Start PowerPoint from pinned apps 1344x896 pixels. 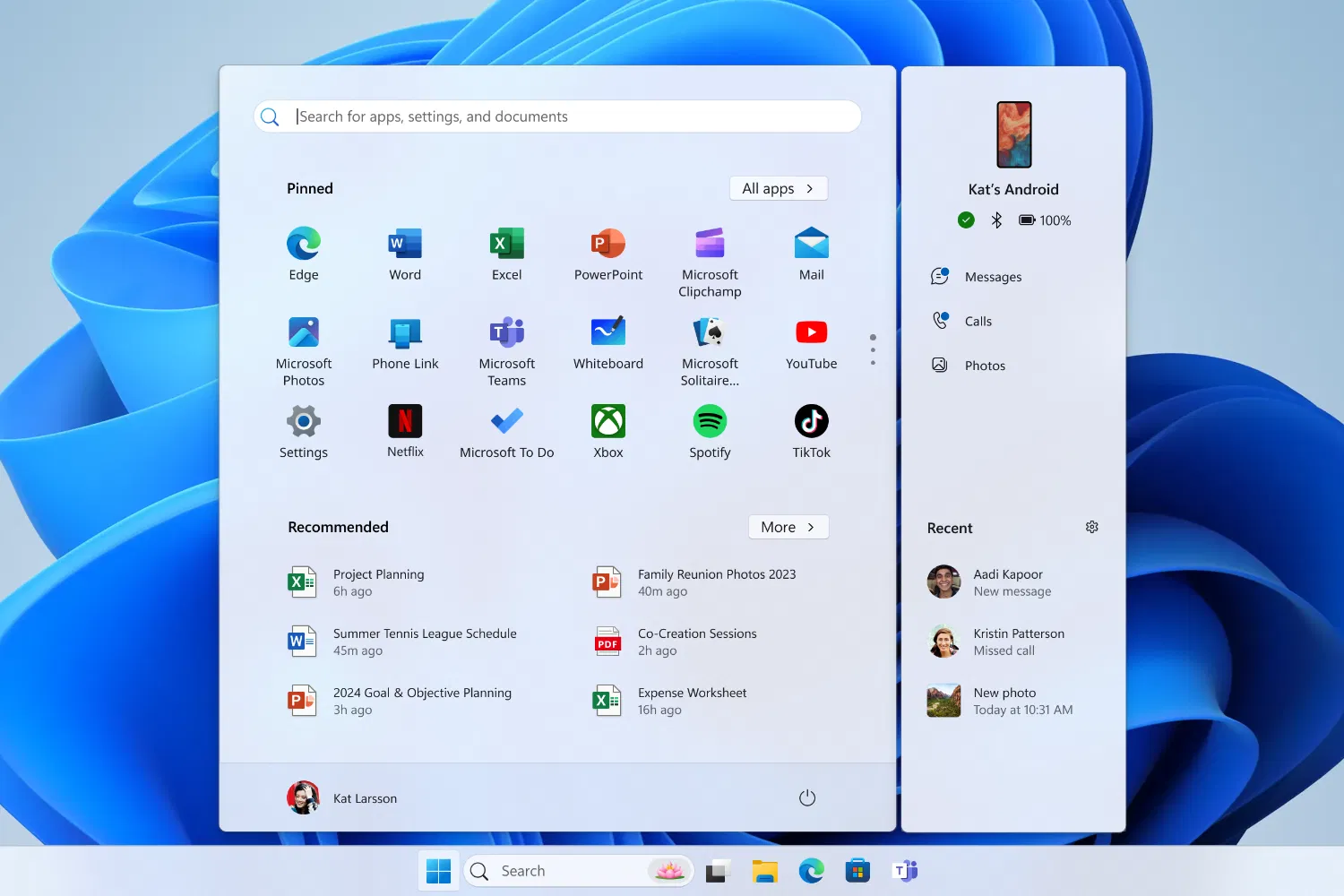pos(608,254)
